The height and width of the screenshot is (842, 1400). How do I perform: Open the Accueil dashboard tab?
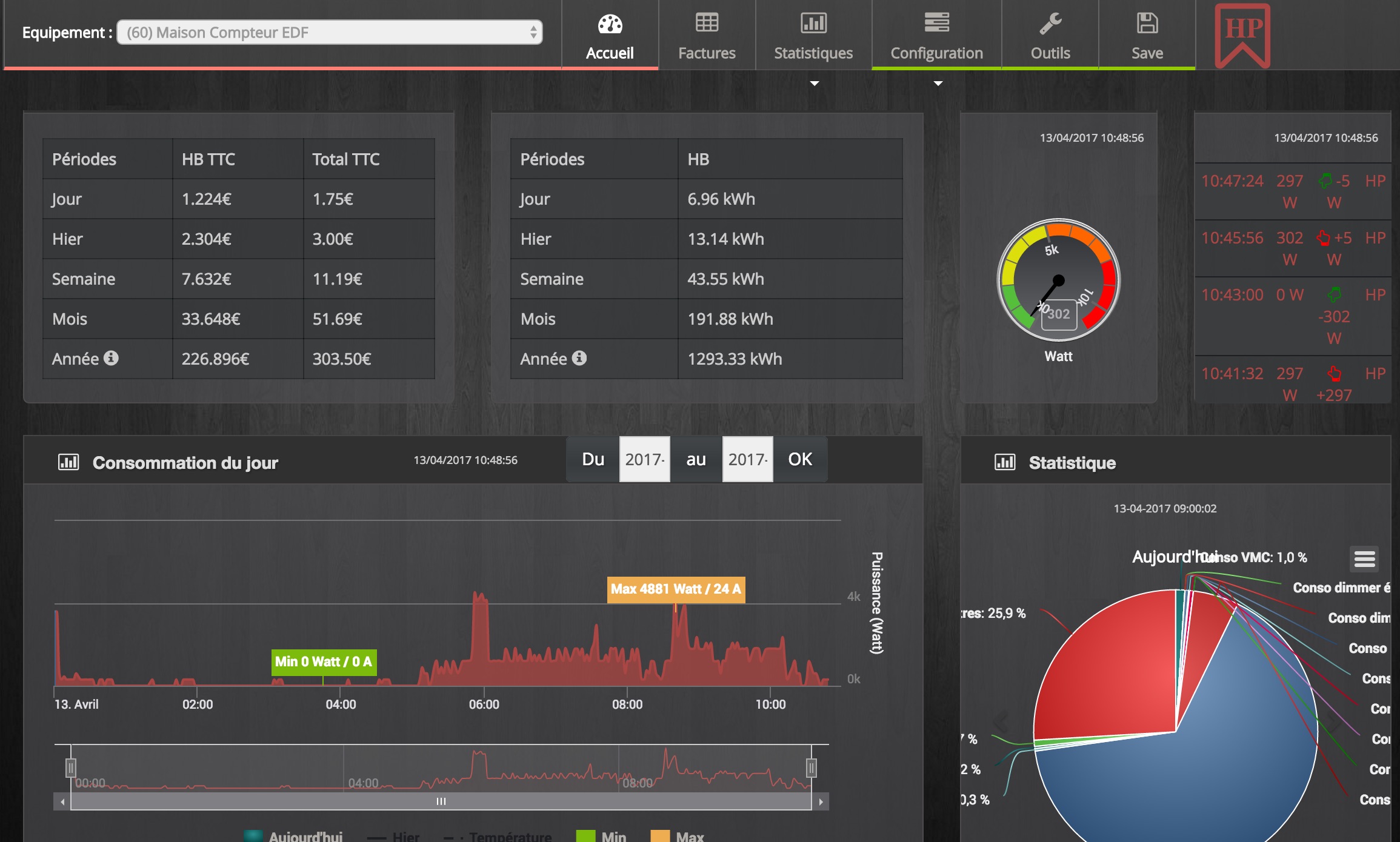click(610, 35)
